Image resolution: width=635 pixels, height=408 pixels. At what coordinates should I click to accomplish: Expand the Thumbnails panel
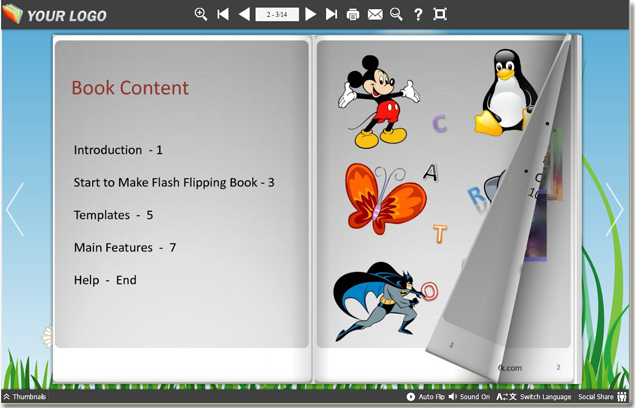pyautogui.click(x=24, y=397)
